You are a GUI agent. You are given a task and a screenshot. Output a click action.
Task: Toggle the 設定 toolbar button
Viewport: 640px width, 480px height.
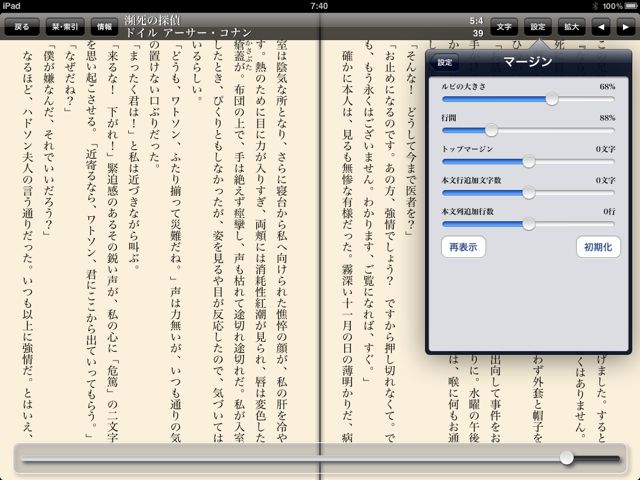(538, 27)
